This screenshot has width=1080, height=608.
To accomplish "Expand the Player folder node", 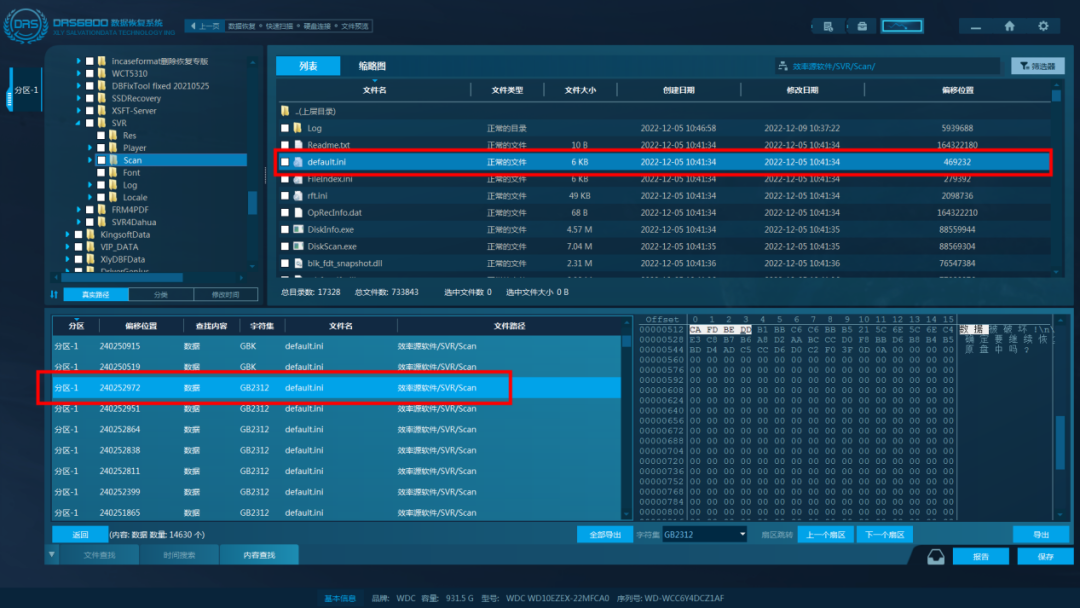I will click(90, 148).
